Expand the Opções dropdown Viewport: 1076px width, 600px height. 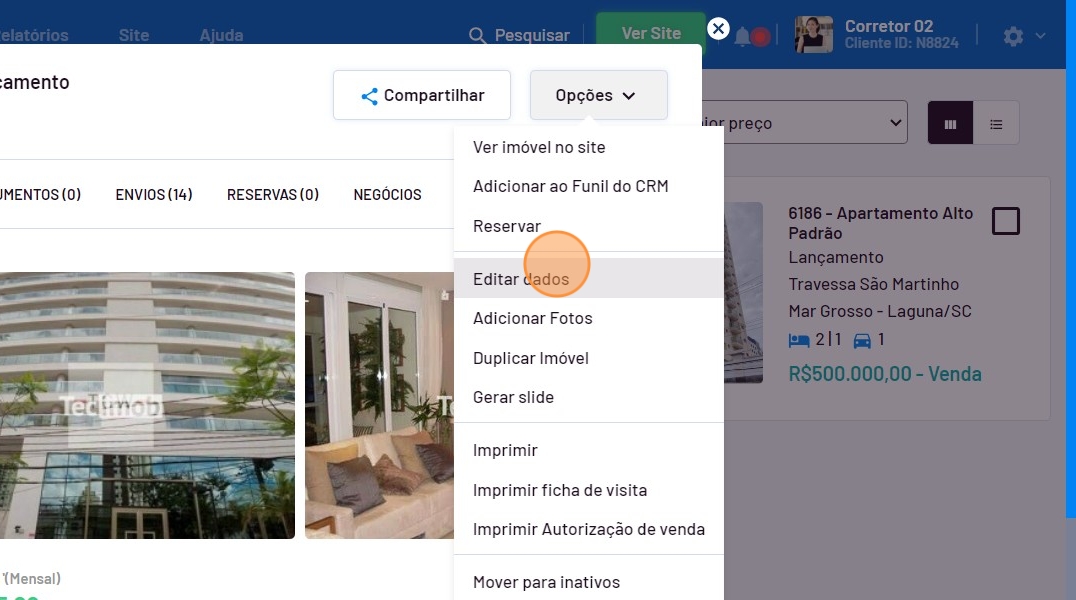pyautogui.click(x=598, y=96)
